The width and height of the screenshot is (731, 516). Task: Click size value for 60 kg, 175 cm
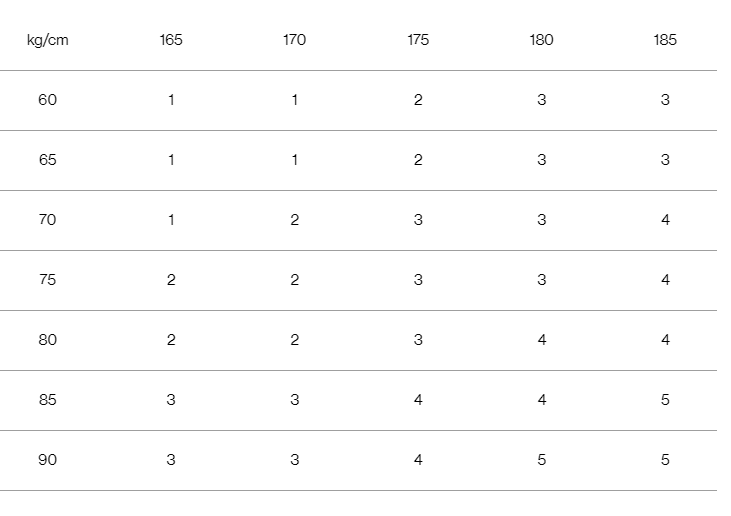[418, 100]
